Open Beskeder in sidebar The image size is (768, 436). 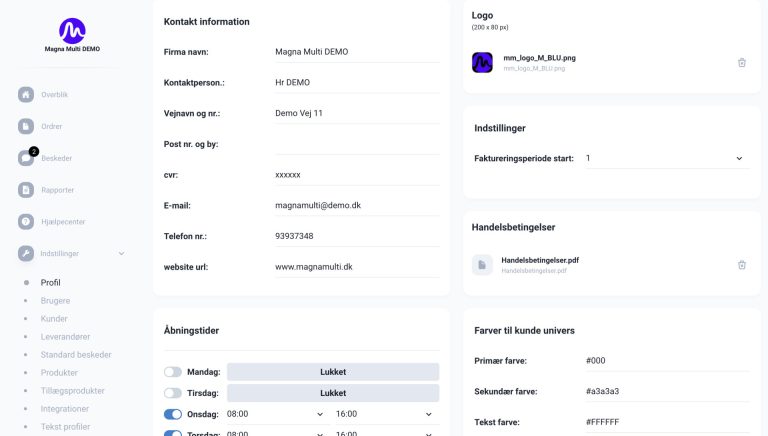point(56,158)
